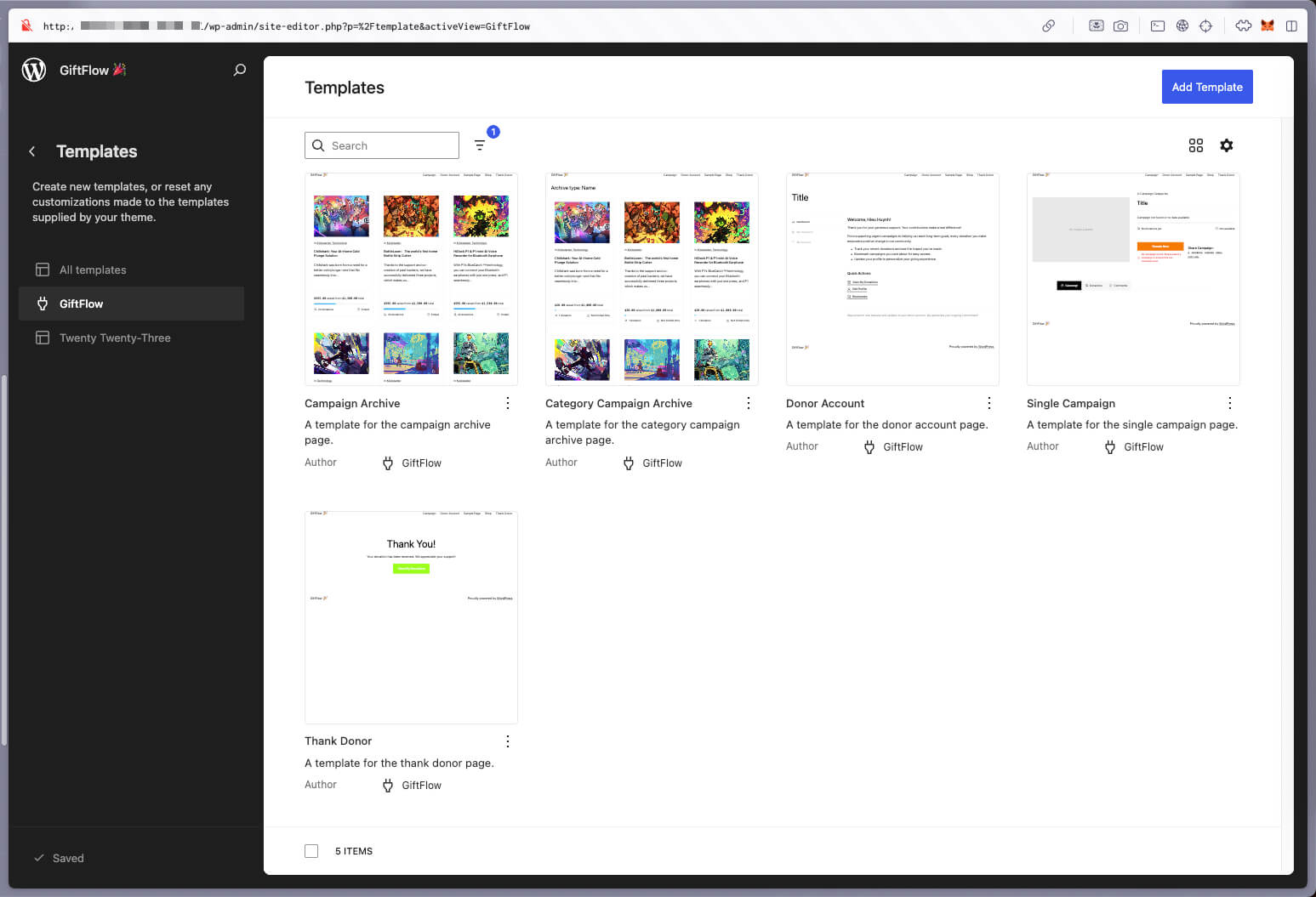This screenshot has width=1316, height=897.
Task: Open the Thank Donor template link
Action: click(x=338, y=741)
